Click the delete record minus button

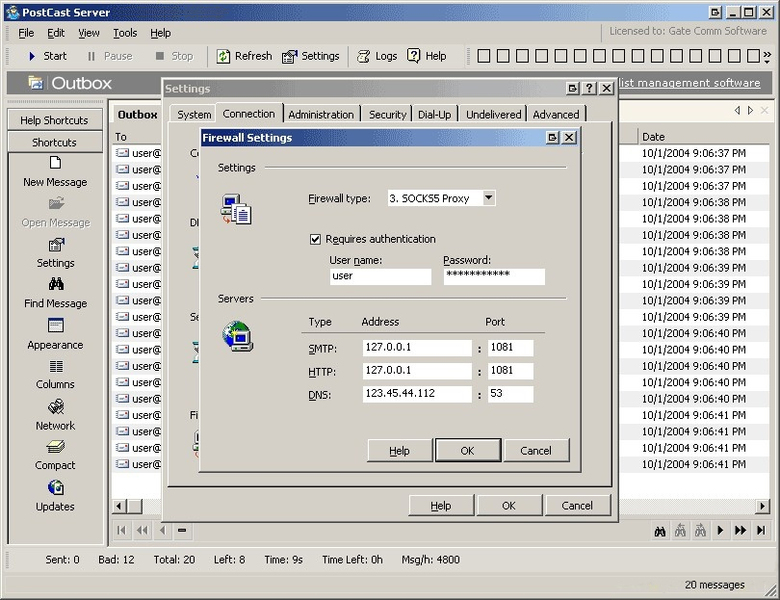(x=182, y=530)
